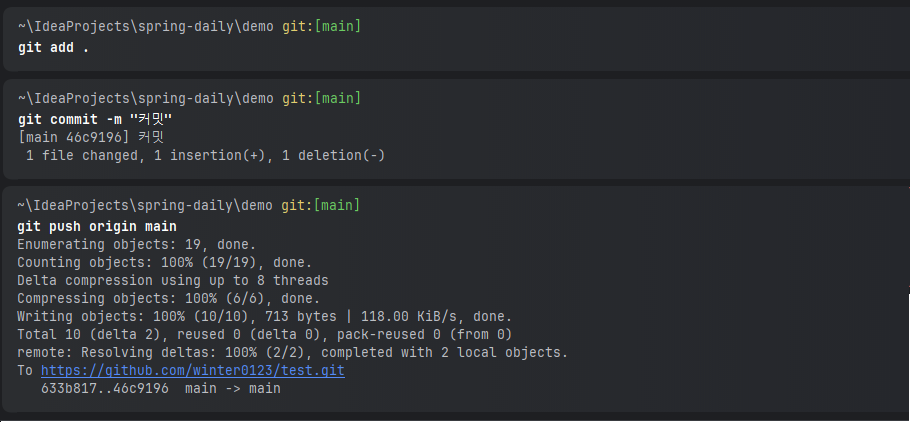The width and height of the screenshot is (910, 422).
Task: Click the prompt path above 'git add .'
Action: (x=189, y=26)
